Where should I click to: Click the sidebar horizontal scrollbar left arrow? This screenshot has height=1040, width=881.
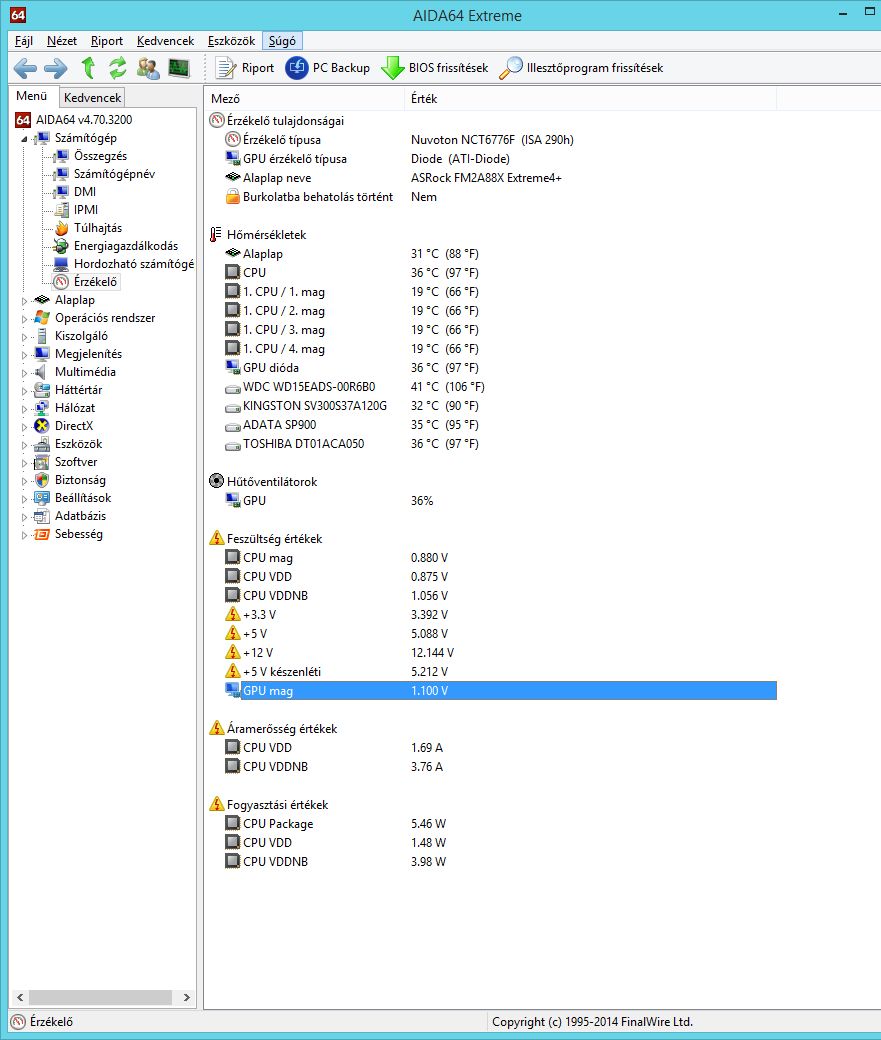click(x=19, y=997)
